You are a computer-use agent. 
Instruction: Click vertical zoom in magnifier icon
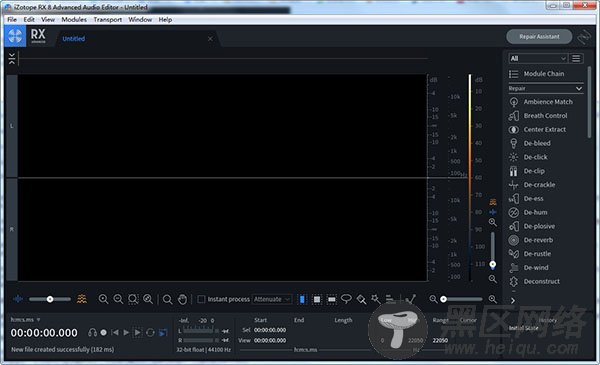click(493, 222)
